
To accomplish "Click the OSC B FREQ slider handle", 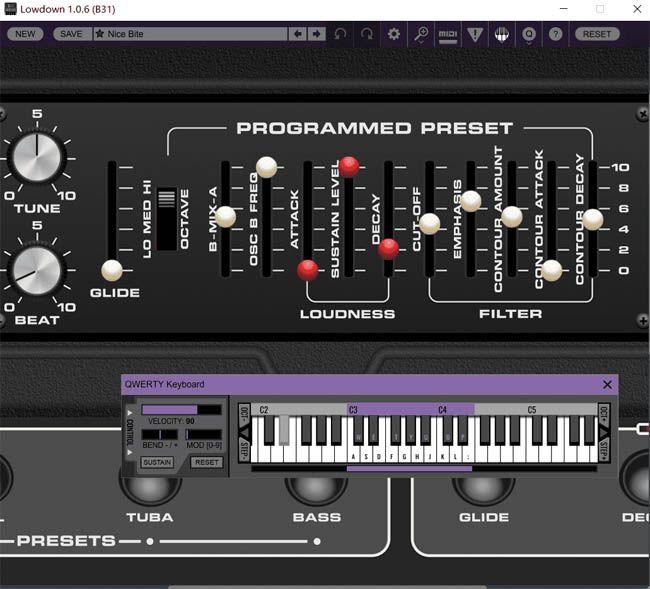I will [x=267, y=167].
